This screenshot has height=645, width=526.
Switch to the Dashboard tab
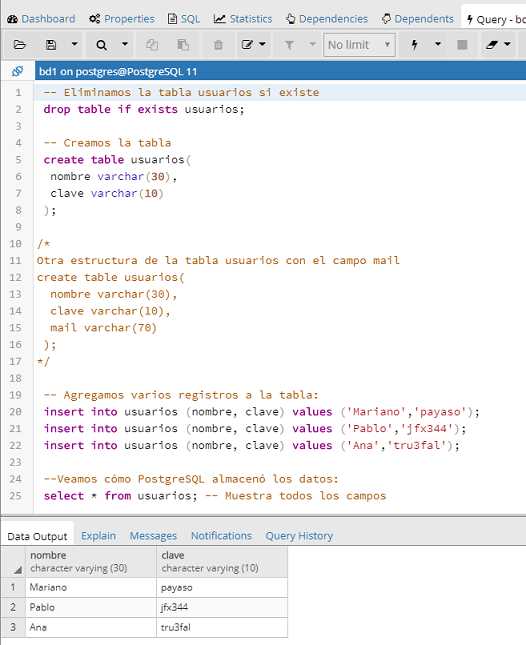click(x=42, y=19)
